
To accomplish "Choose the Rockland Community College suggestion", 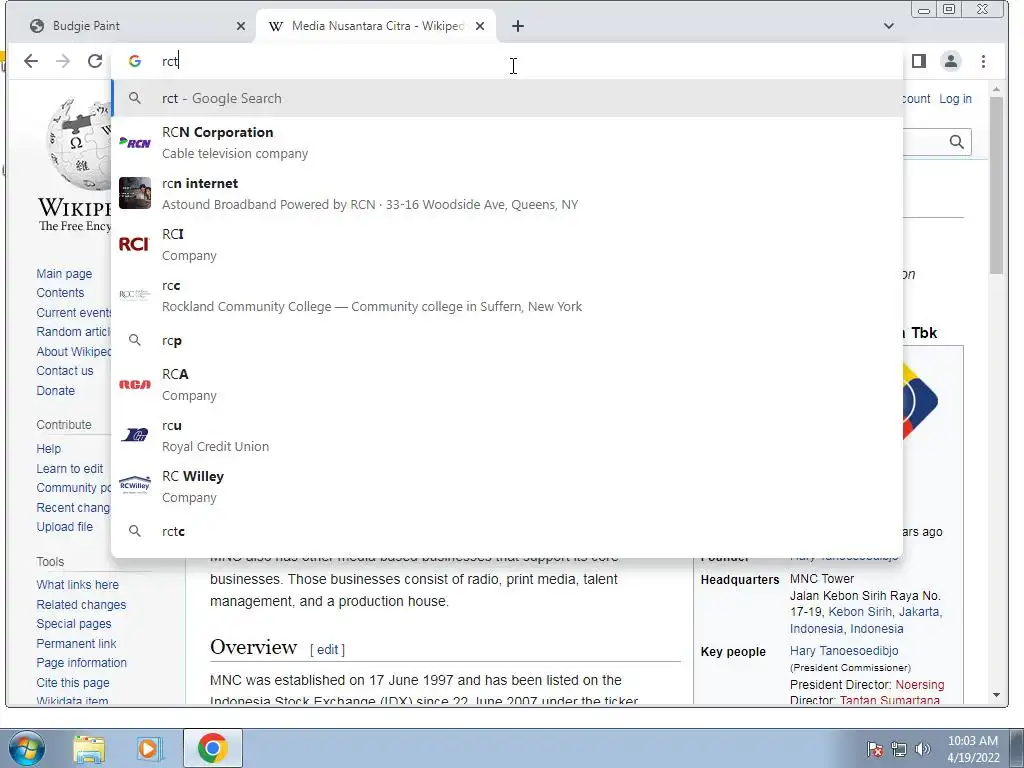I will tap(507, 295).
